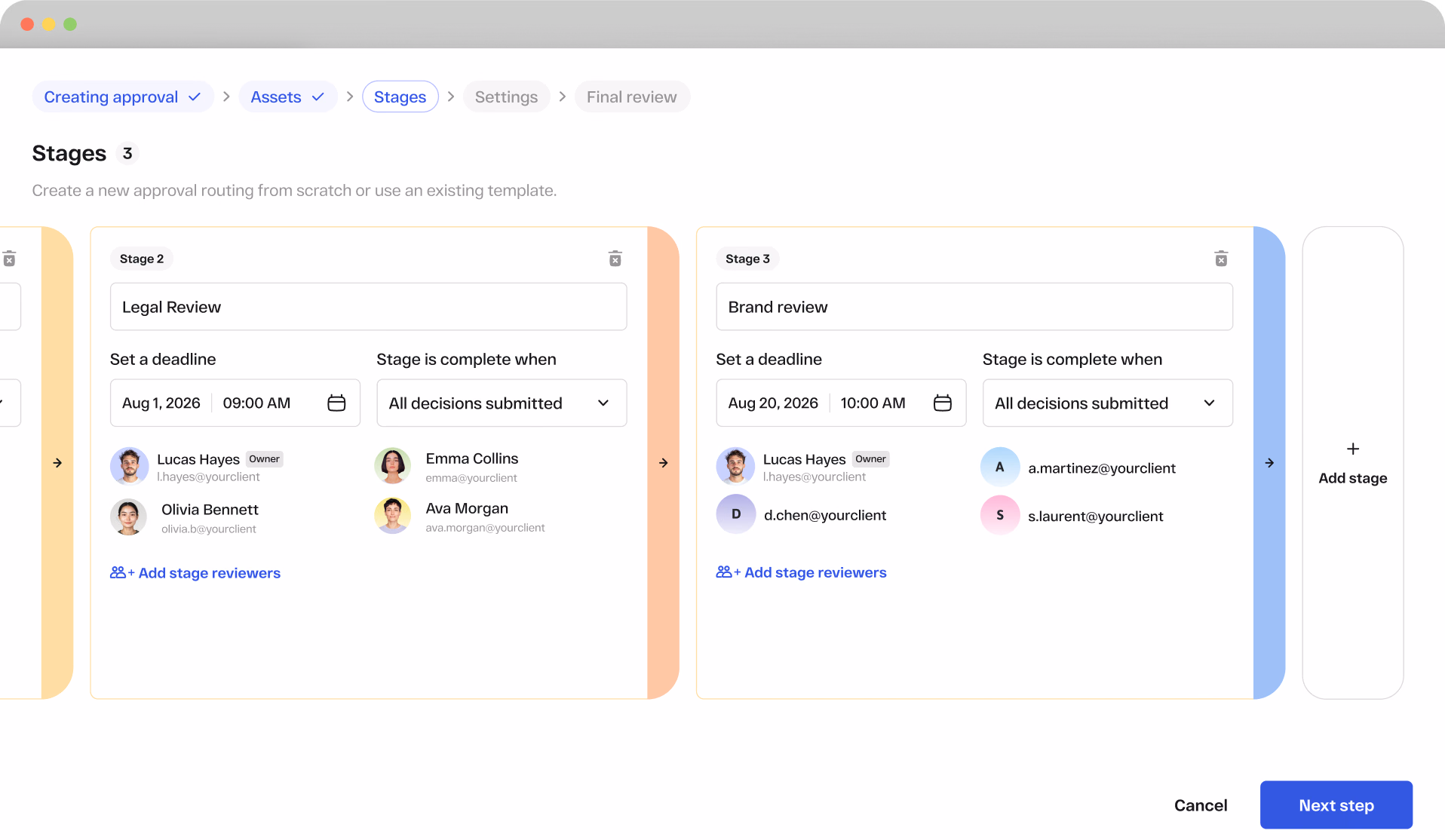
Task: Select reviewer a.martinez@yourclient
Action: click(x=1102, y=468)
